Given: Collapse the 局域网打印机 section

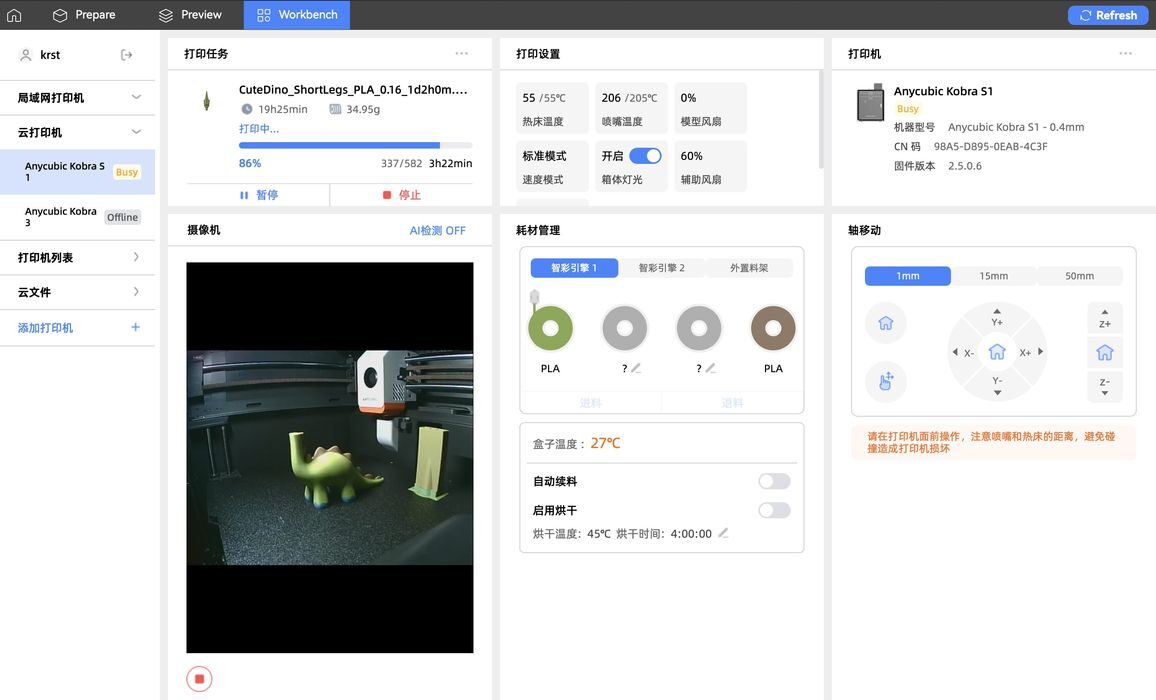Looking at the screenshot, I should pyautogui.click(x=136, y=97).
